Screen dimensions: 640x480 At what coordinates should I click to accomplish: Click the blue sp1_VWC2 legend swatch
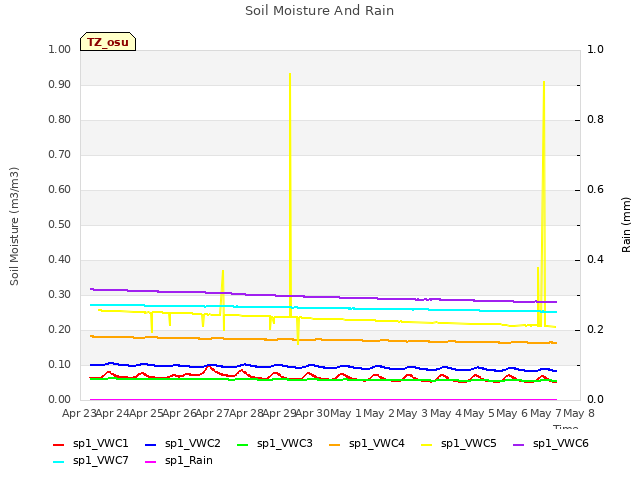(x=151, y=445)
